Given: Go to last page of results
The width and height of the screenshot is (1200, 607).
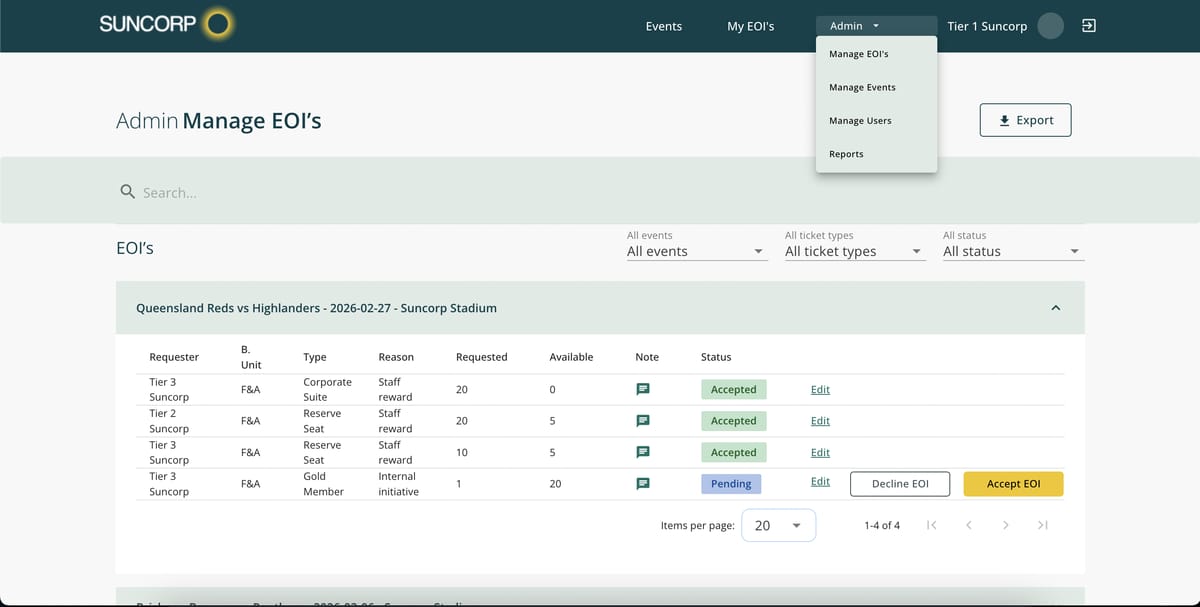Looking at the screenshot, I should 1043,525.
